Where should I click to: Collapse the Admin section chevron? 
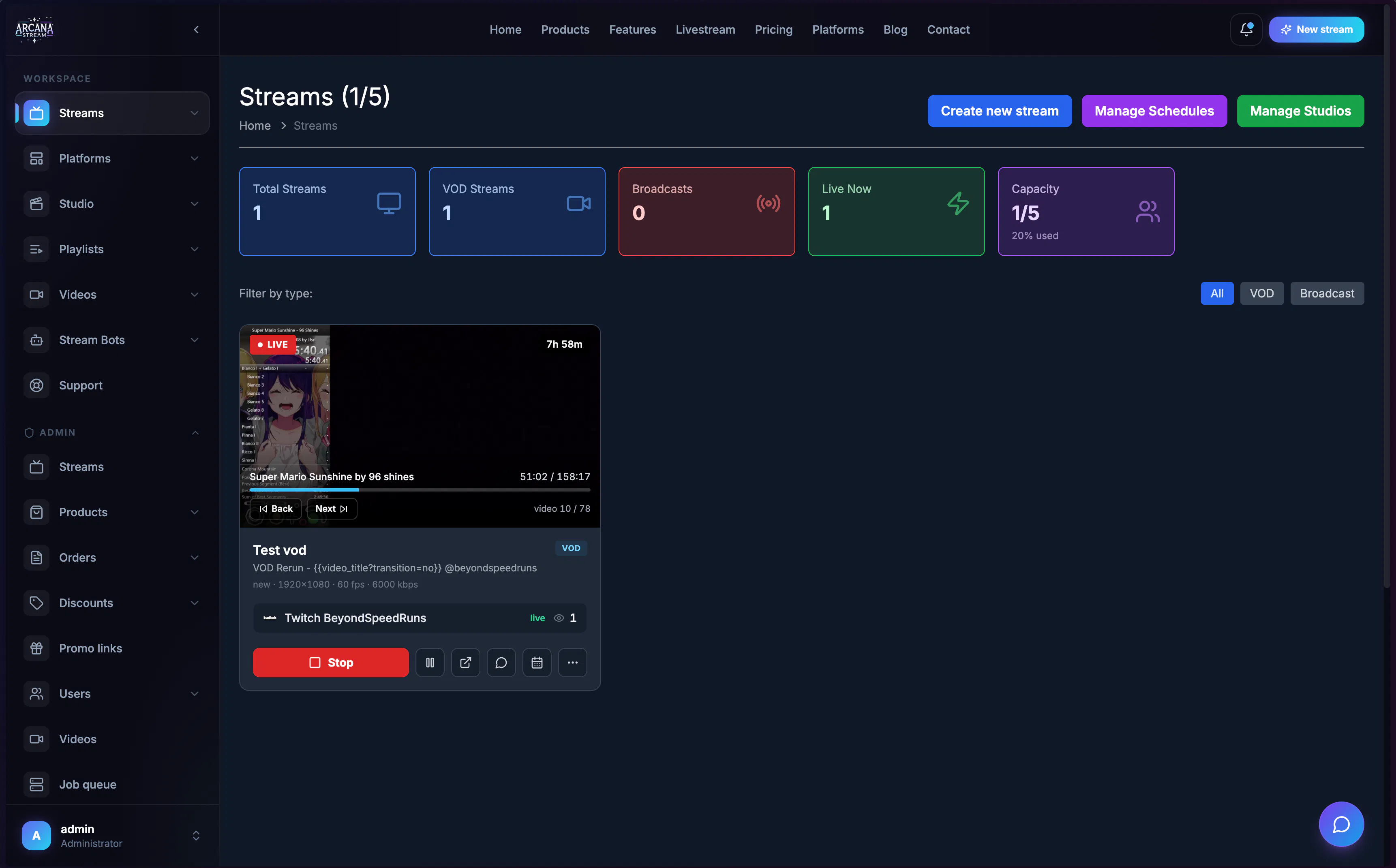[195, 432]
